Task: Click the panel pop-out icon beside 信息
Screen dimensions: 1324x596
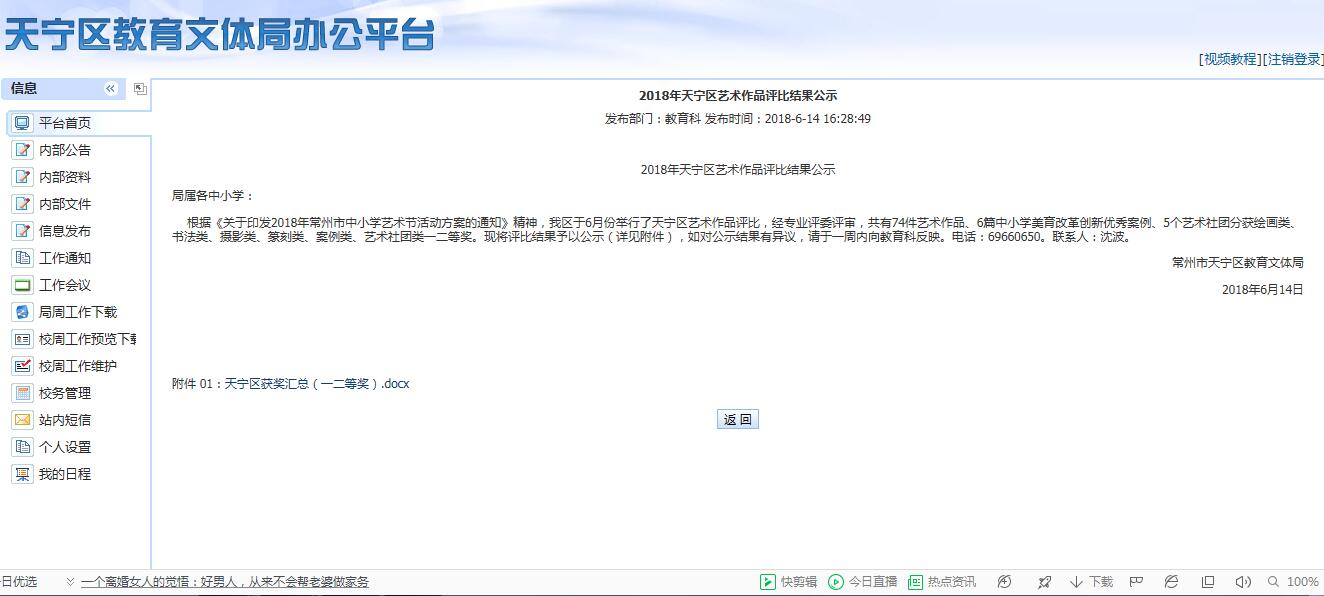Action: tap(140, 89)
